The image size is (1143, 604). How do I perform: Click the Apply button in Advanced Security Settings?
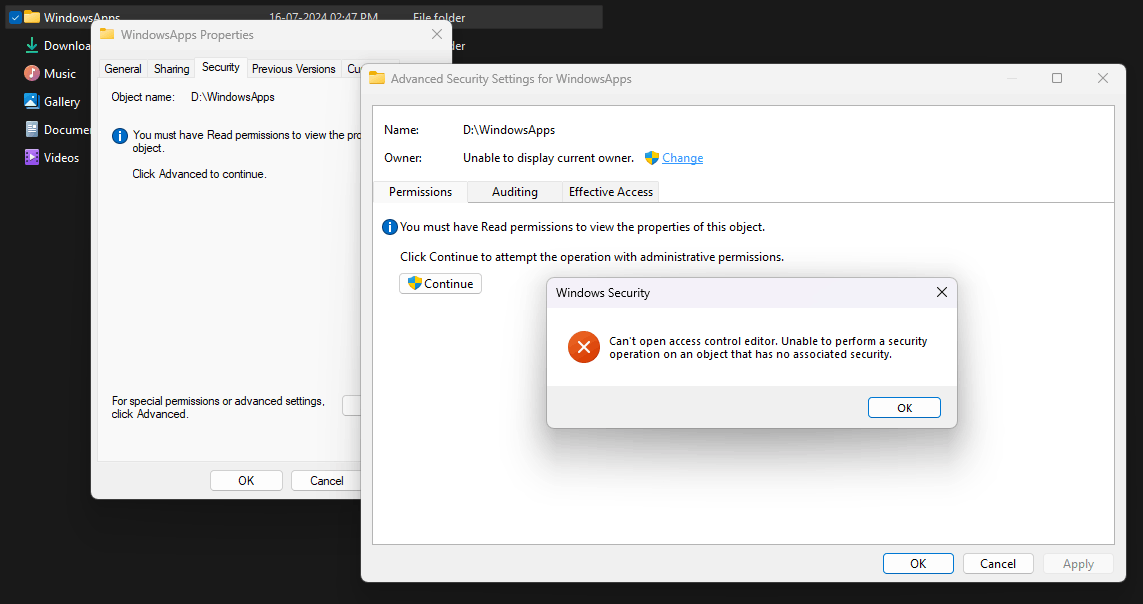pos(1078,563)
